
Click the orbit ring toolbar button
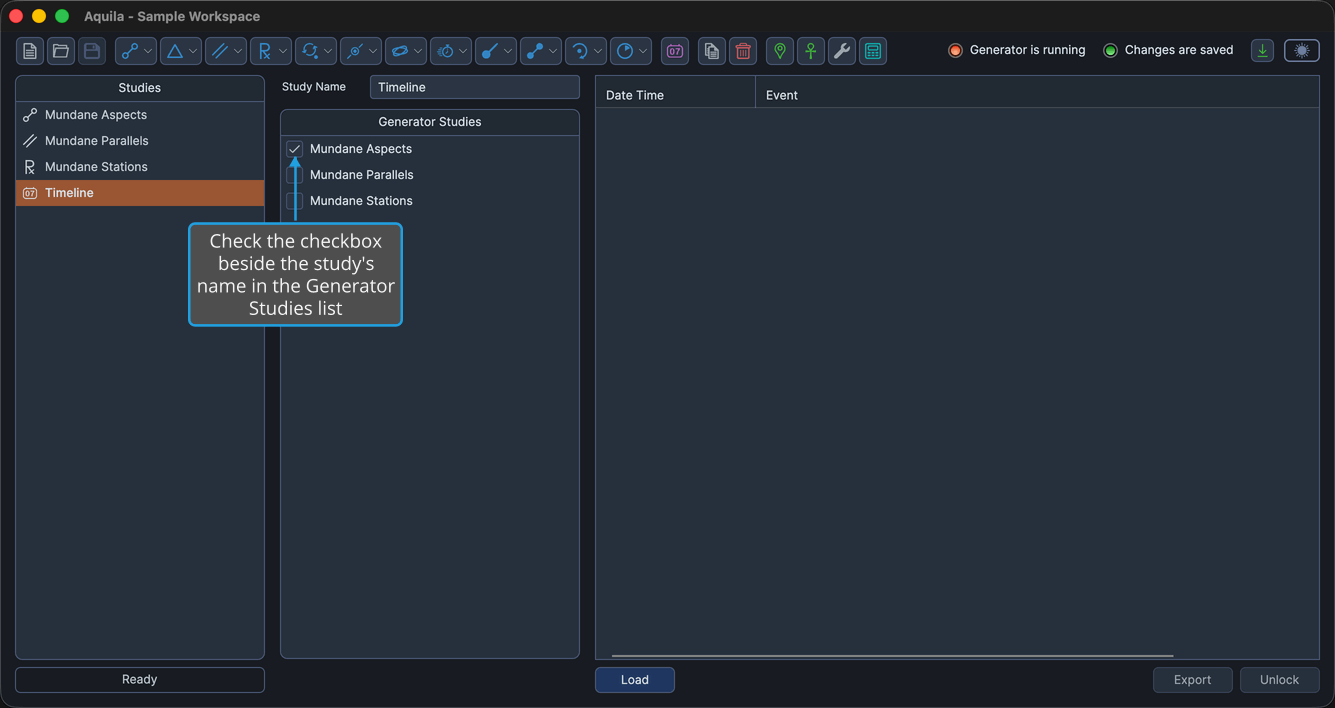(406, 51)
